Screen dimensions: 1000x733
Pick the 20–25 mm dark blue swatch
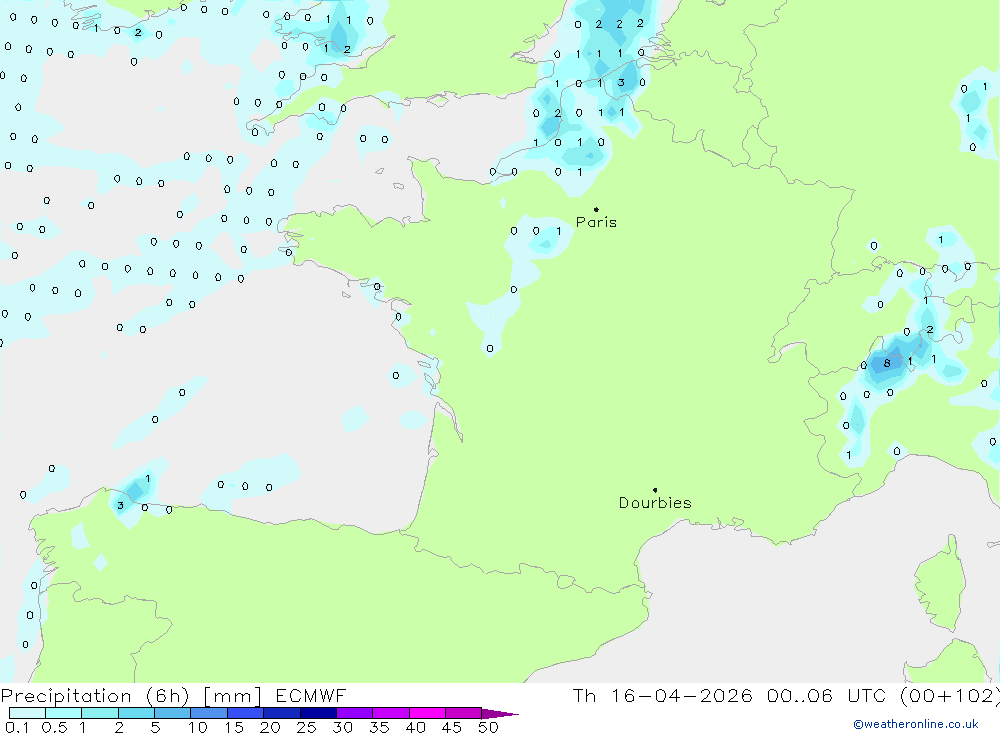(x=282, y=713)
